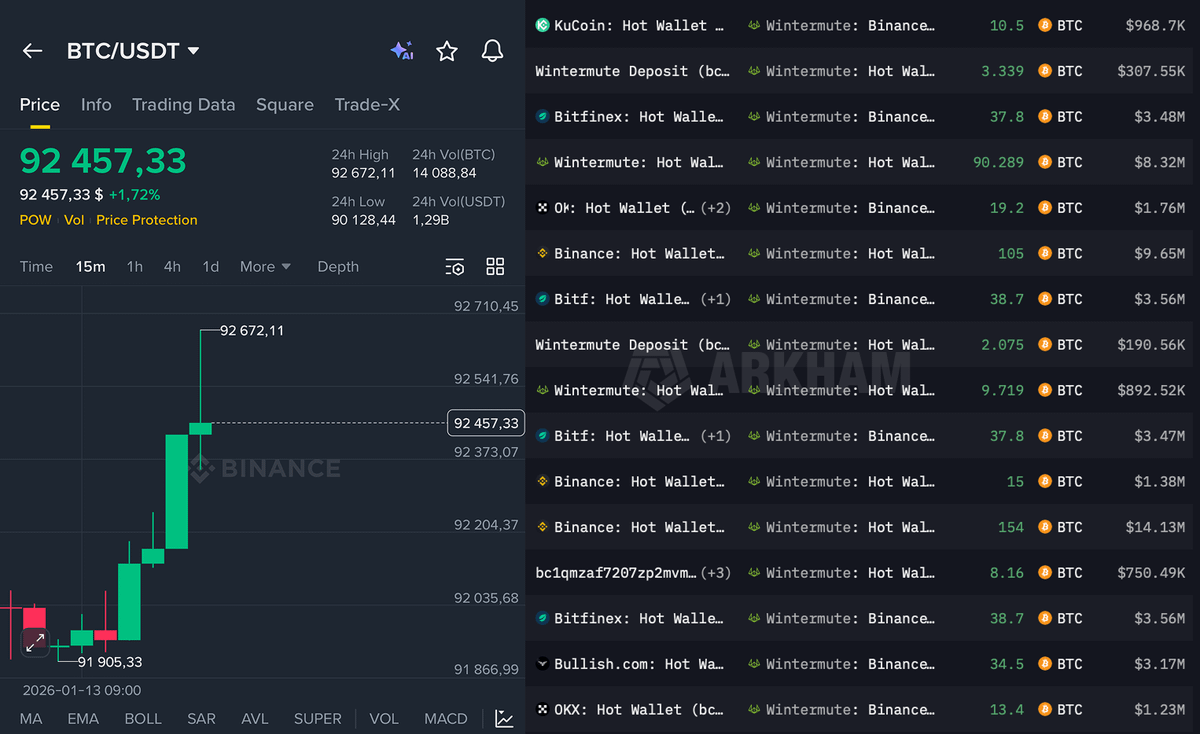Click the current price label 92 457,33 on axis
1200x734 pixels.
pos(486,423)
